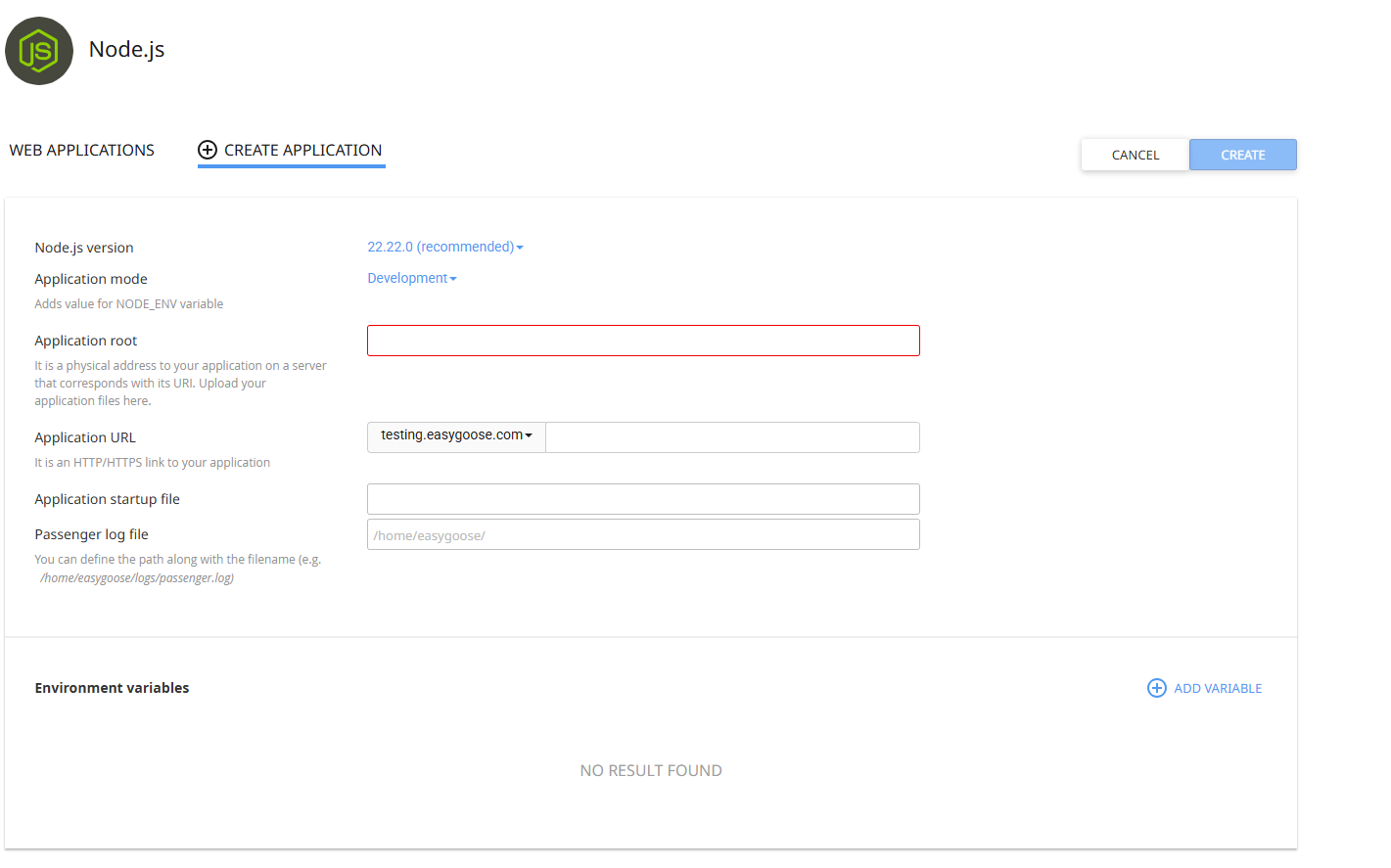Switch to the WEB APPLICATIONS tab

[81, 150]
